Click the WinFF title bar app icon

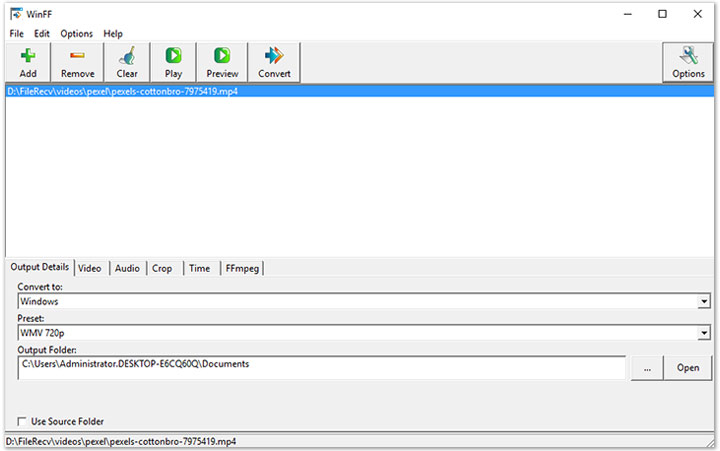[16, 14]
